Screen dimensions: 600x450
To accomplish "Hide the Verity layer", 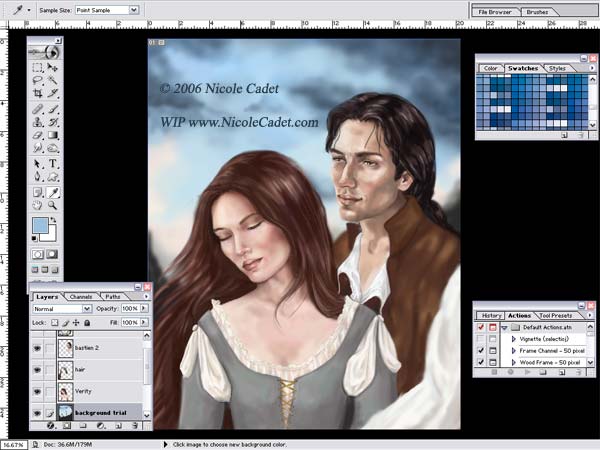I will click(37, 391).
